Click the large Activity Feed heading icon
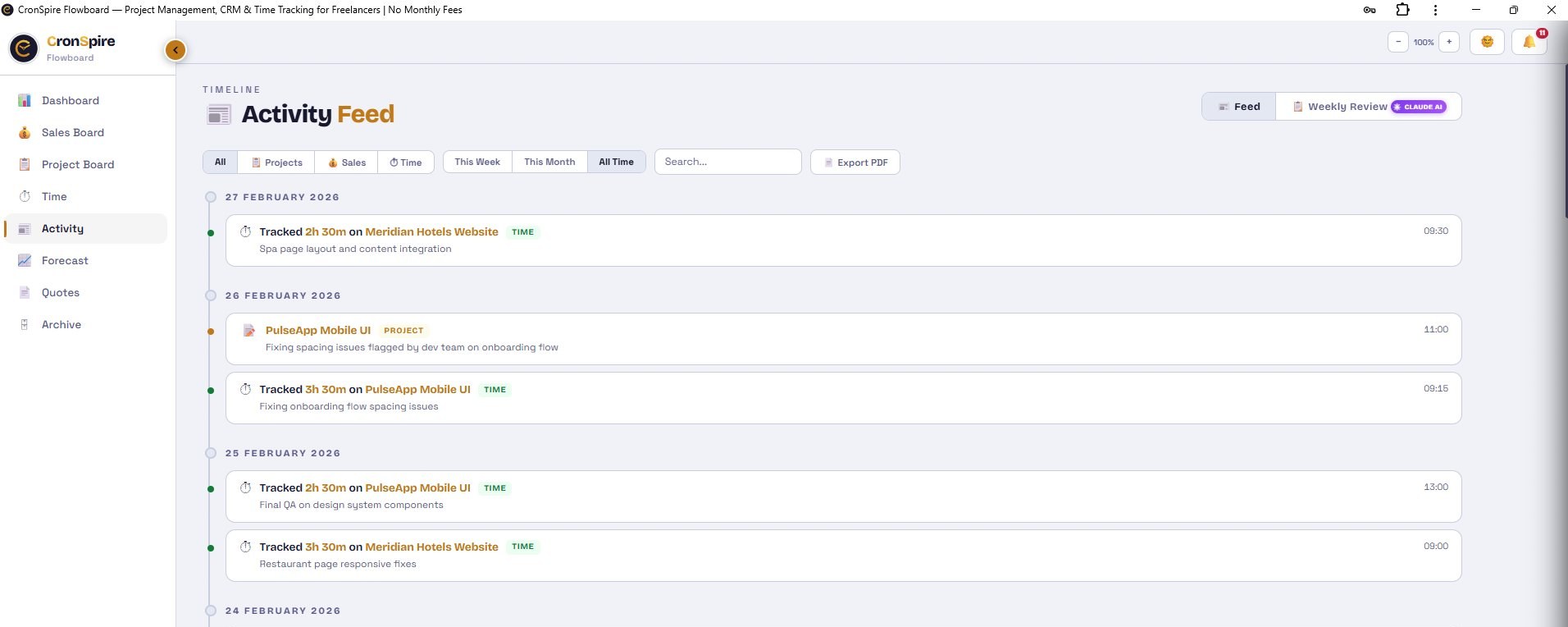Image resolution: width=1568 pixels, height=627 pixels. point(219,115)
